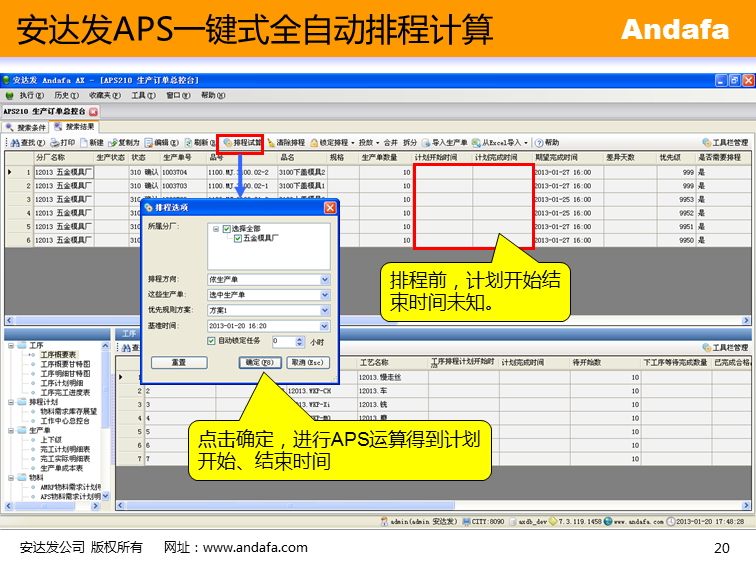Uncheck the 五金模具厂 factory checkbox
Image resolution: width=756 pixels, height=567 pixels.
[x=237, y=239]
